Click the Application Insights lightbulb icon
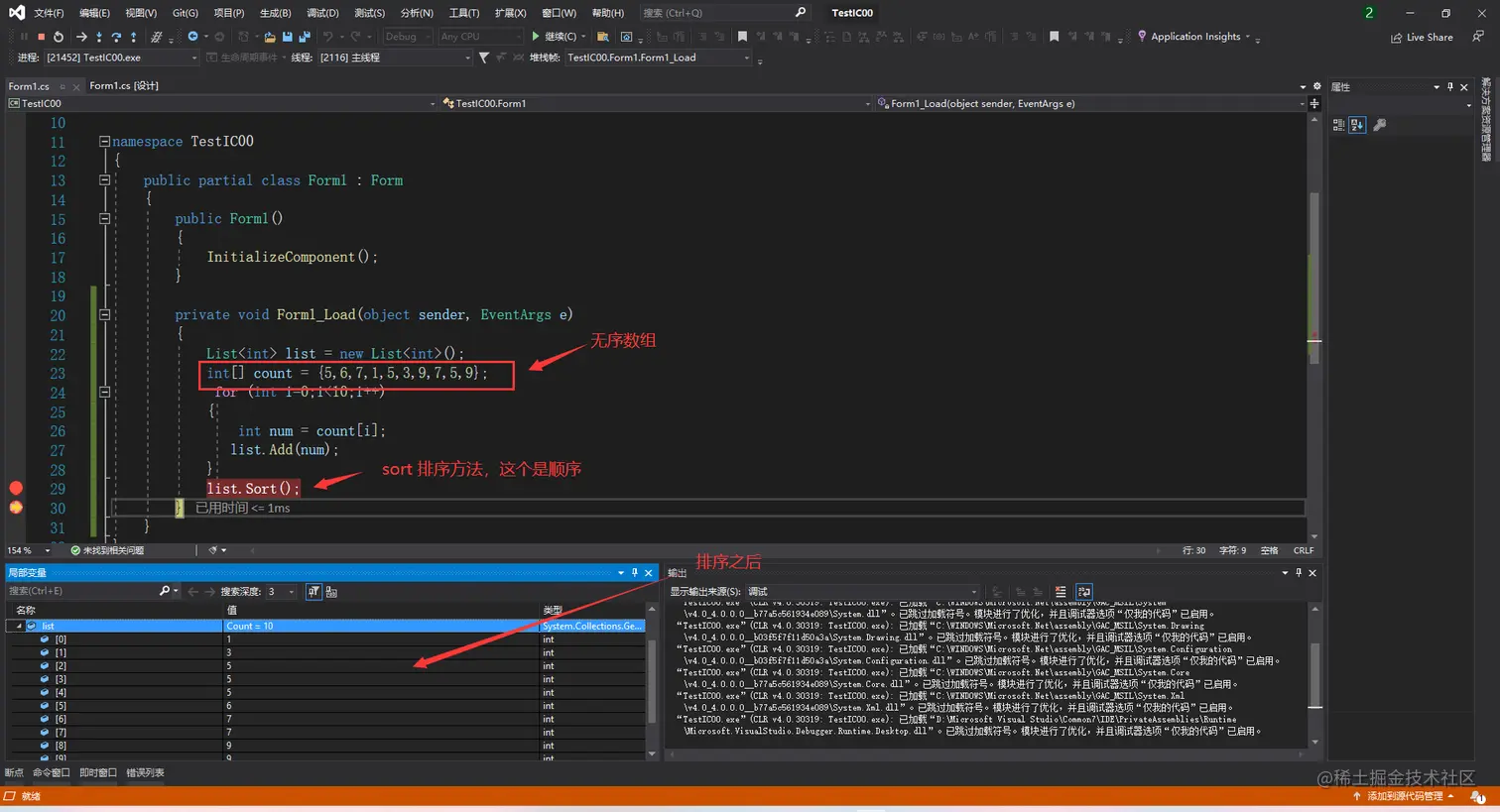The width and height of the screenshot is (1500, 812). click(x=1142, y=37)
